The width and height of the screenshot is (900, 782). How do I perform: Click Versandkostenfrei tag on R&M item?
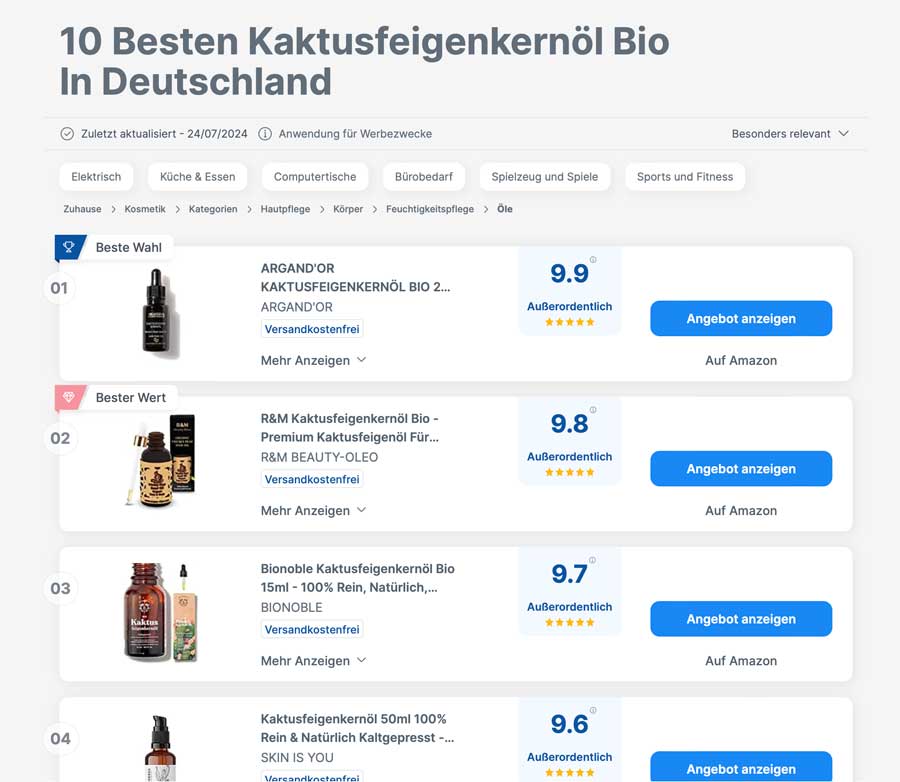[312, 479]
